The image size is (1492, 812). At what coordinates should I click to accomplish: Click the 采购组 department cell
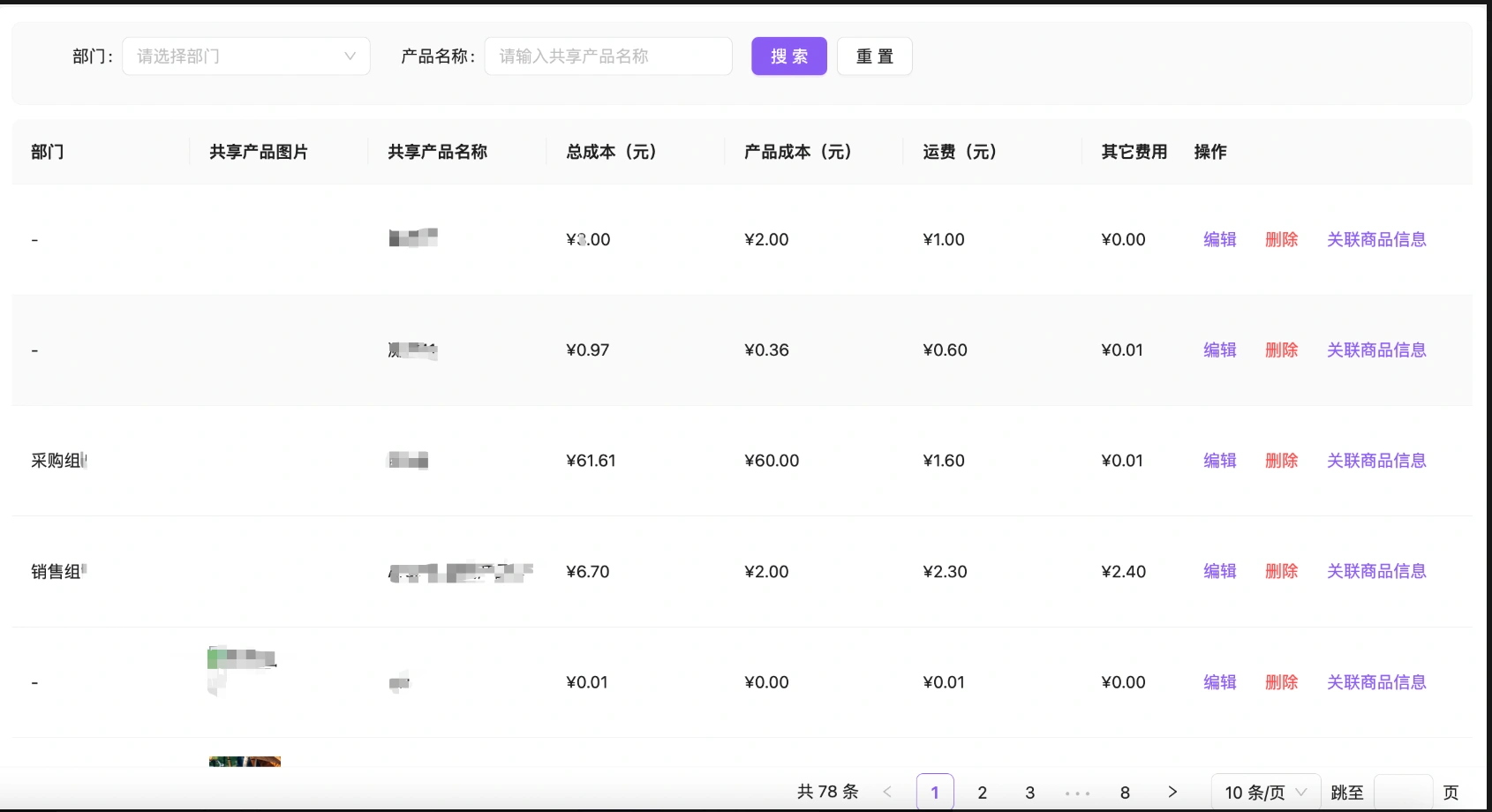click(x=58, y=461)
